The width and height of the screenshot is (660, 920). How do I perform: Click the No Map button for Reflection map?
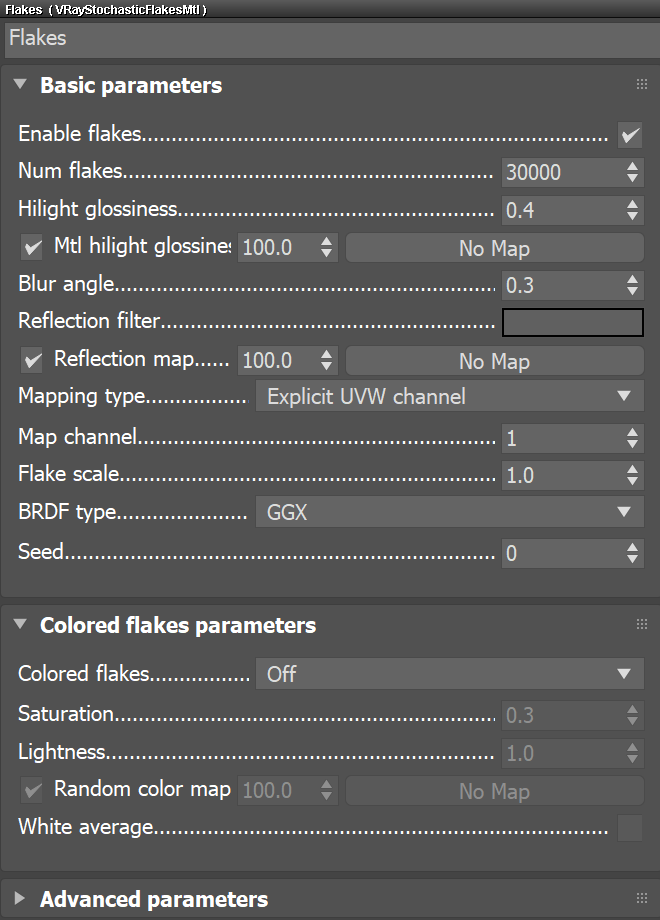(494, 360)
